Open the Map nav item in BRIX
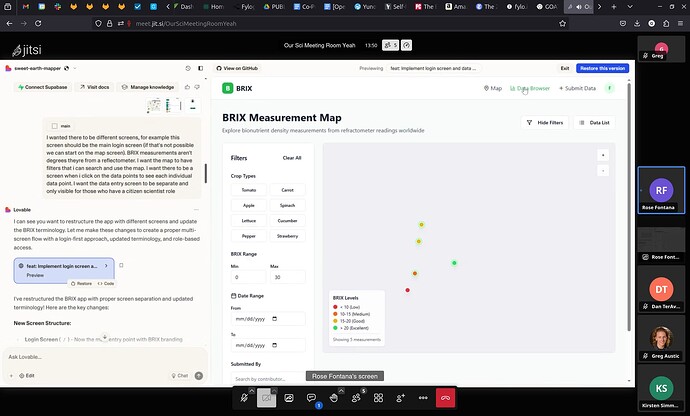This screenshot has width=690, height=416. coord(493,88)
